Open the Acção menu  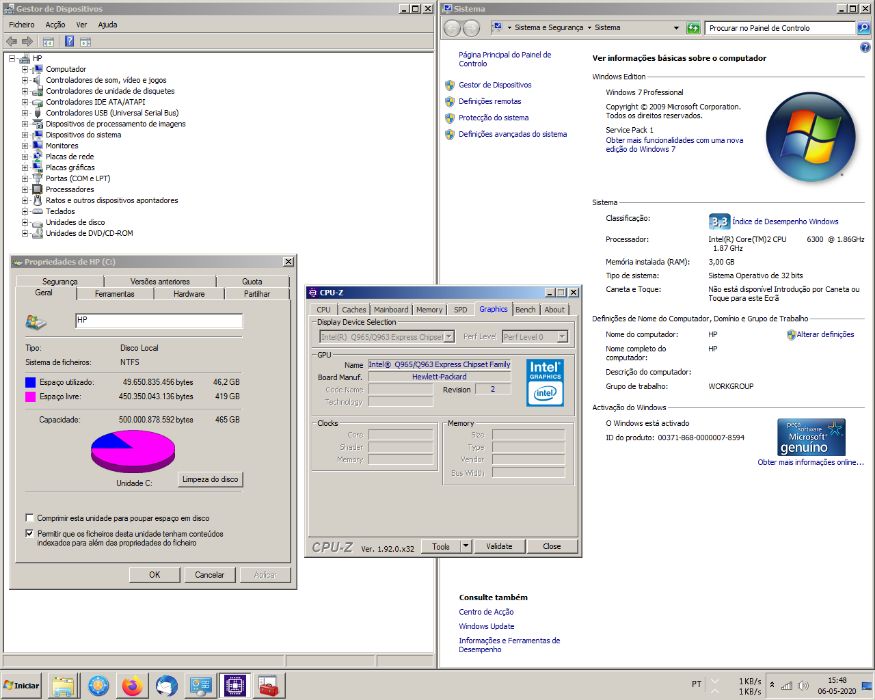click(55, 25)
